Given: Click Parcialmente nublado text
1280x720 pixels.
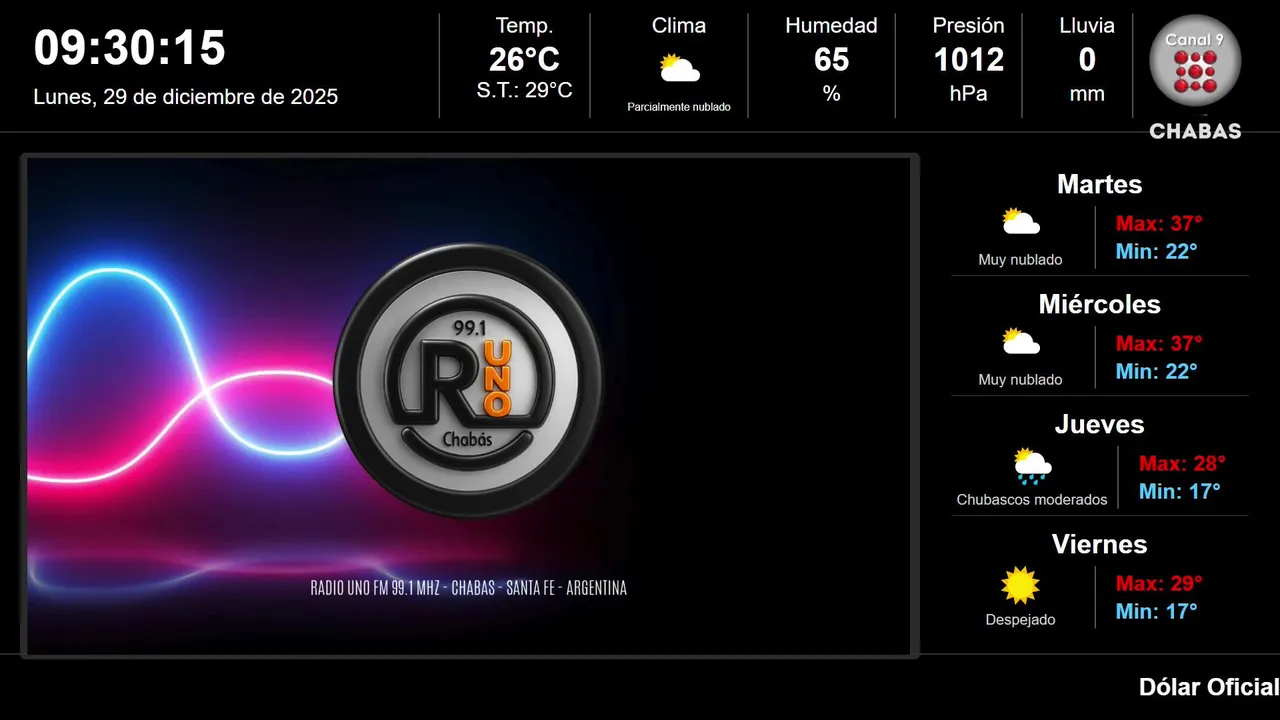Looking at the screenshot, I should pyautogui.click(x=679, y=107).
